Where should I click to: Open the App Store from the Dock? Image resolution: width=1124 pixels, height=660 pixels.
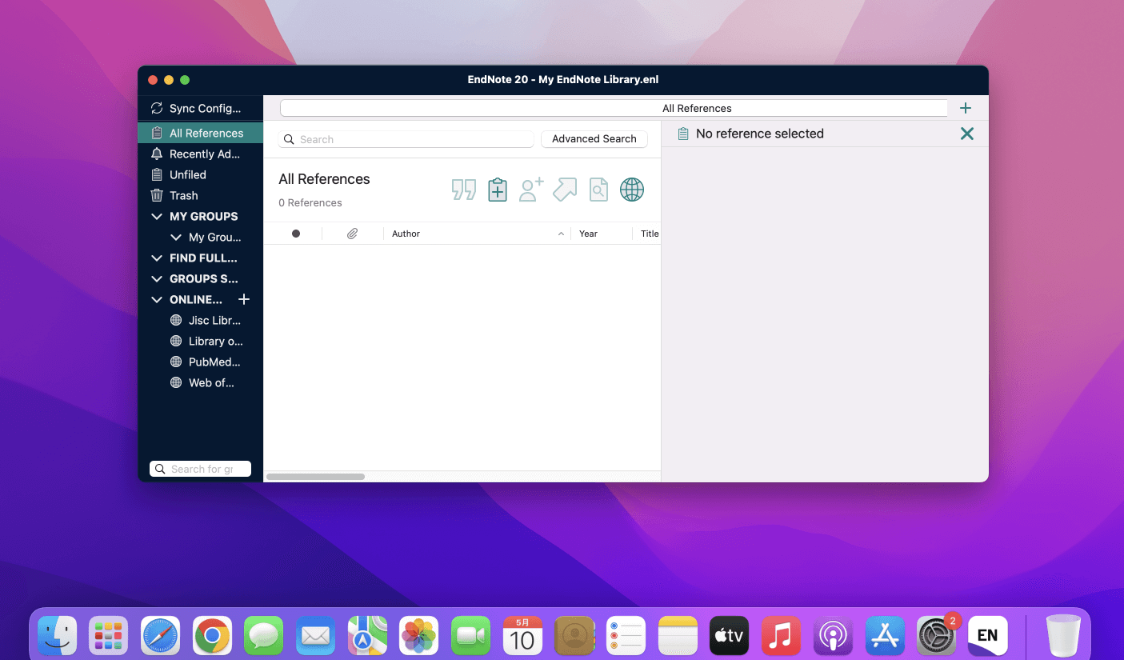coord(885,636)
